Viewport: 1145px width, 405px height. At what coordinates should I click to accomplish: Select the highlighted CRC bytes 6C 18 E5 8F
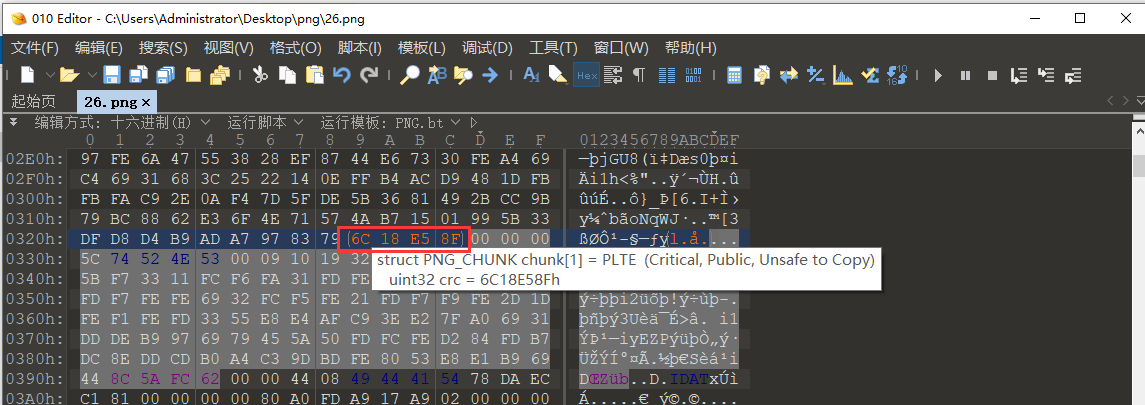click(x=404, y=239)
